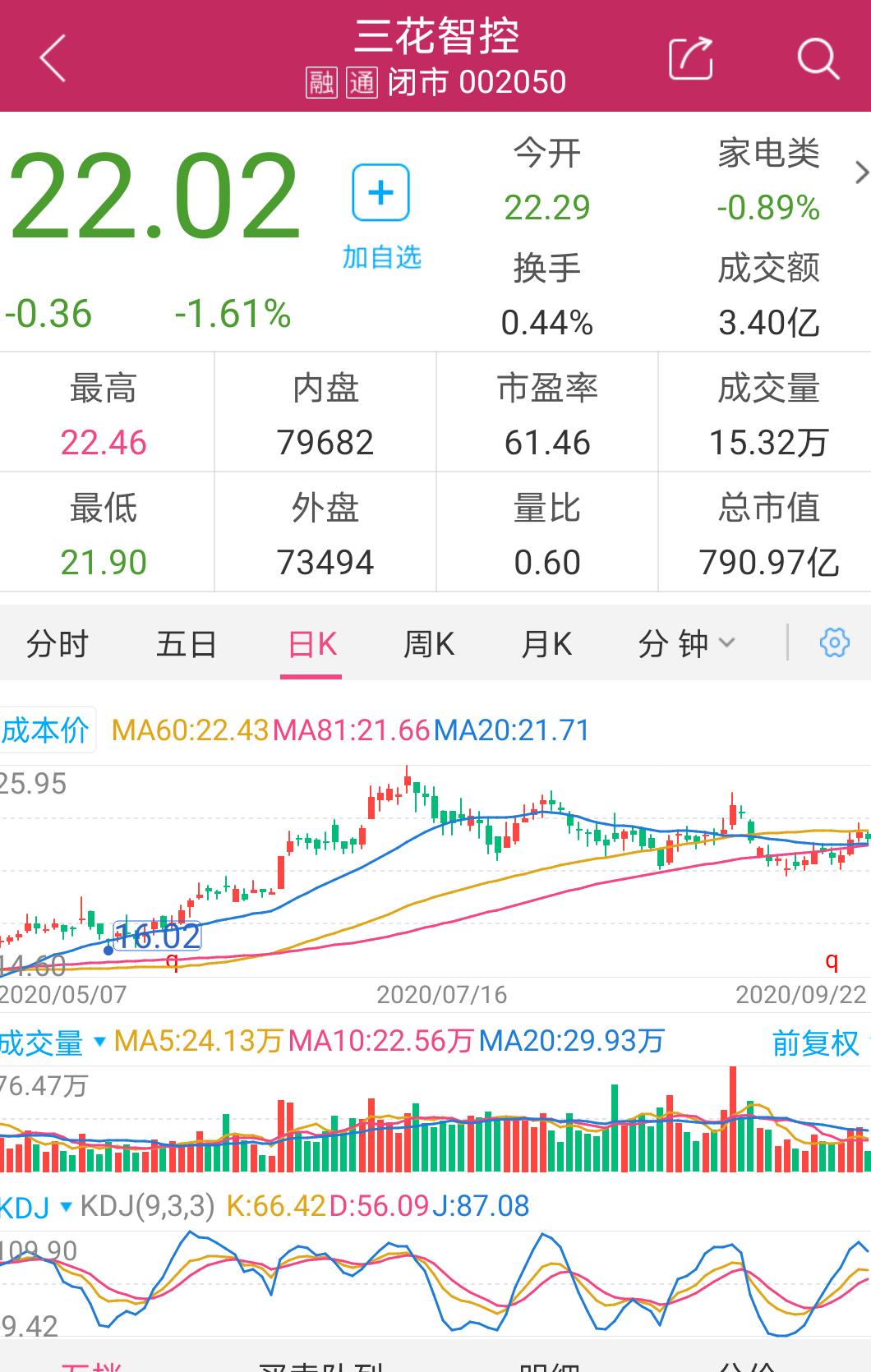Open chart settings gear icon
The image size is (871, 1372).
coord(834,642)
